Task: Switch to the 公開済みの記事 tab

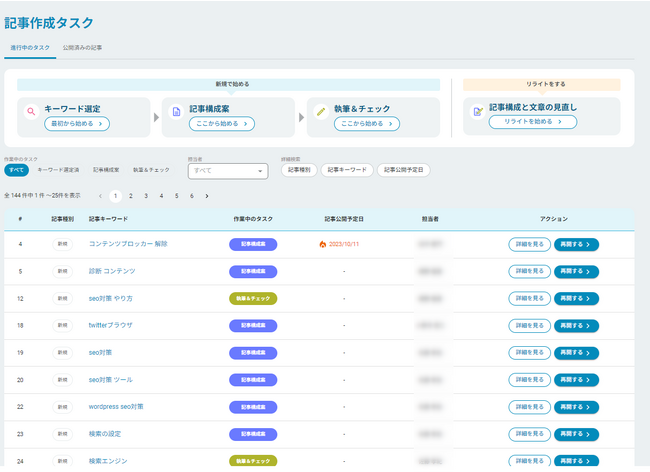Action: [82, 48]
